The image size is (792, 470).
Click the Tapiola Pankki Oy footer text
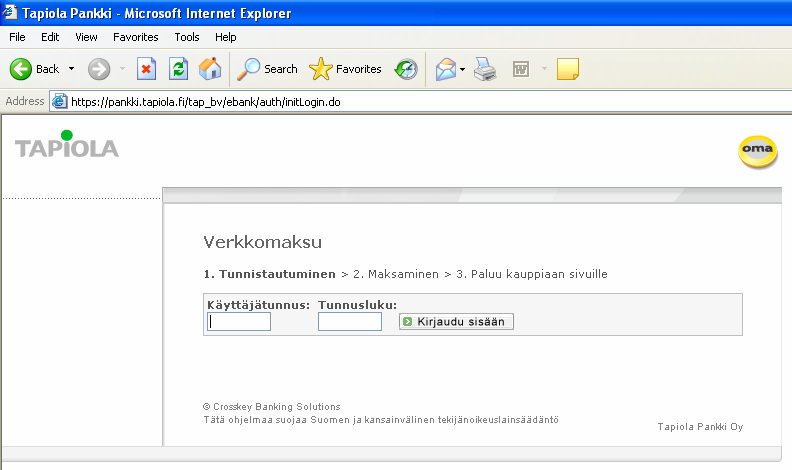click(x=700, y=427)
